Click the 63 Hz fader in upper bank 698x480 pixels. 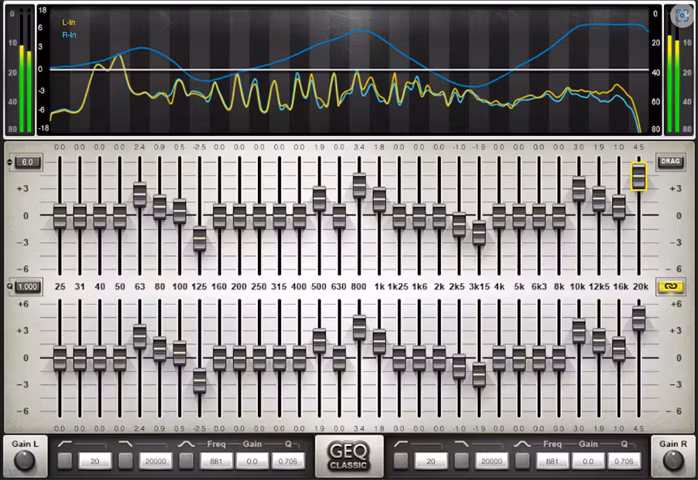pos(140,195)
